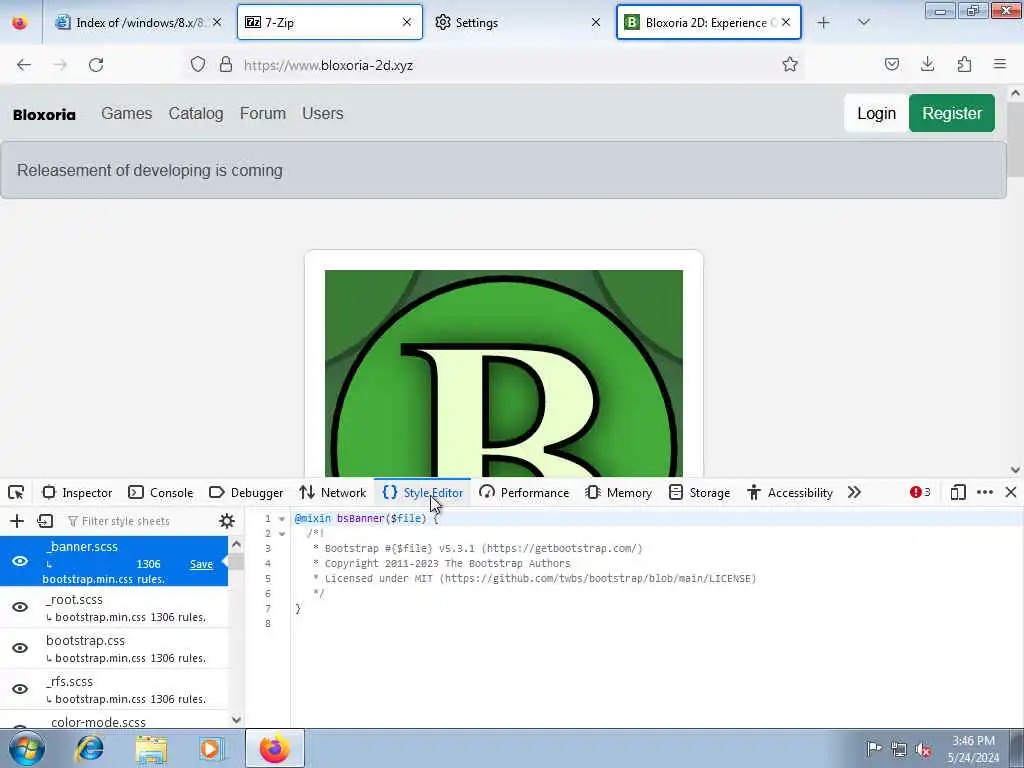The height and width of the screenshot is (768, 1024).
Task: Collapse code fold at line 2
Action: 282,534
